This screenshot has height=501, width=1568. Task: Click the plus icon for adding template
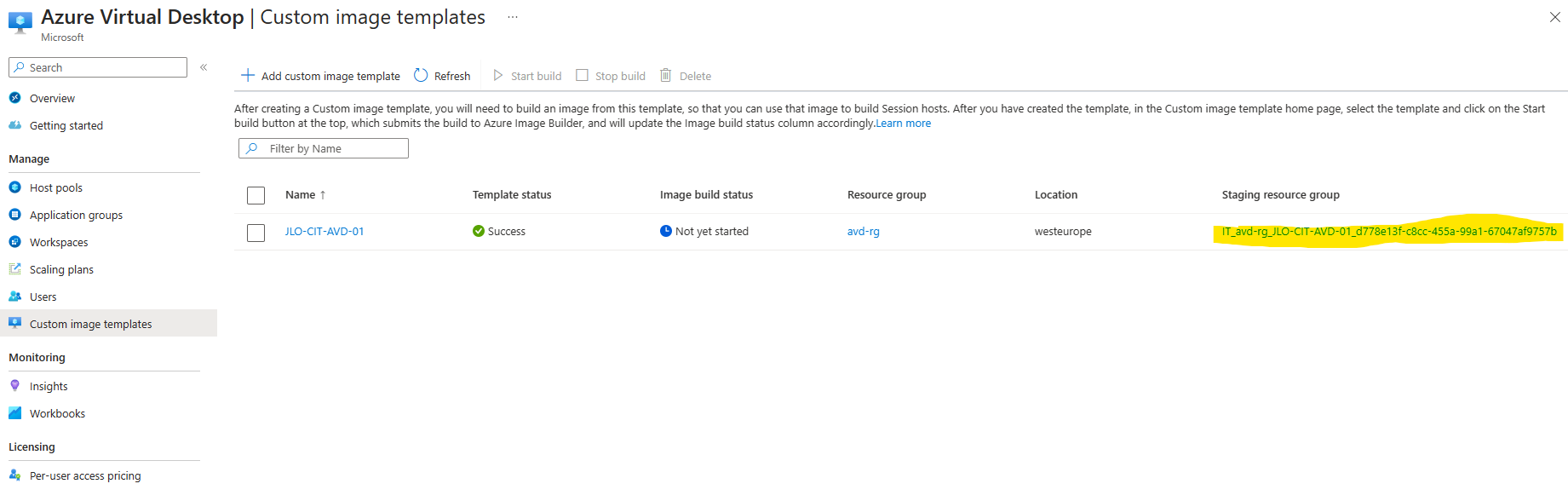[248, 76]
